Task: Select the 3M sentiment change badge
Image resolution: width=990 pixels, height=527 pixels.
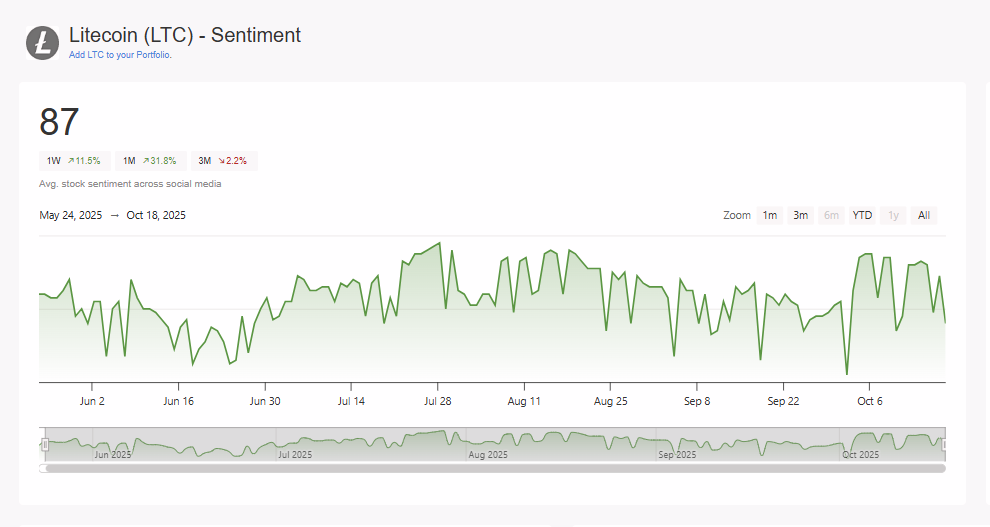Action: click(x=224, y=161)
